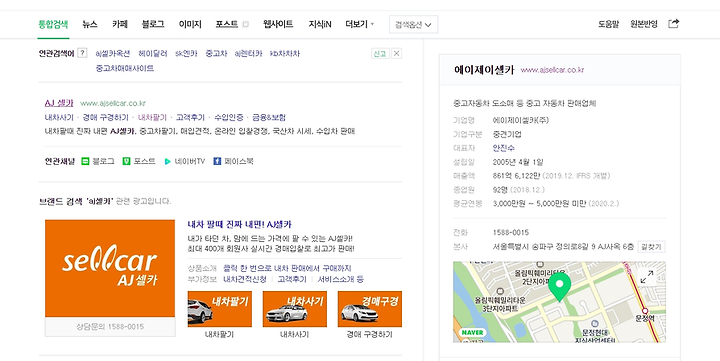Open the 경매 구경하기 sitelink
720x361 pixels.
click(106, 118)
